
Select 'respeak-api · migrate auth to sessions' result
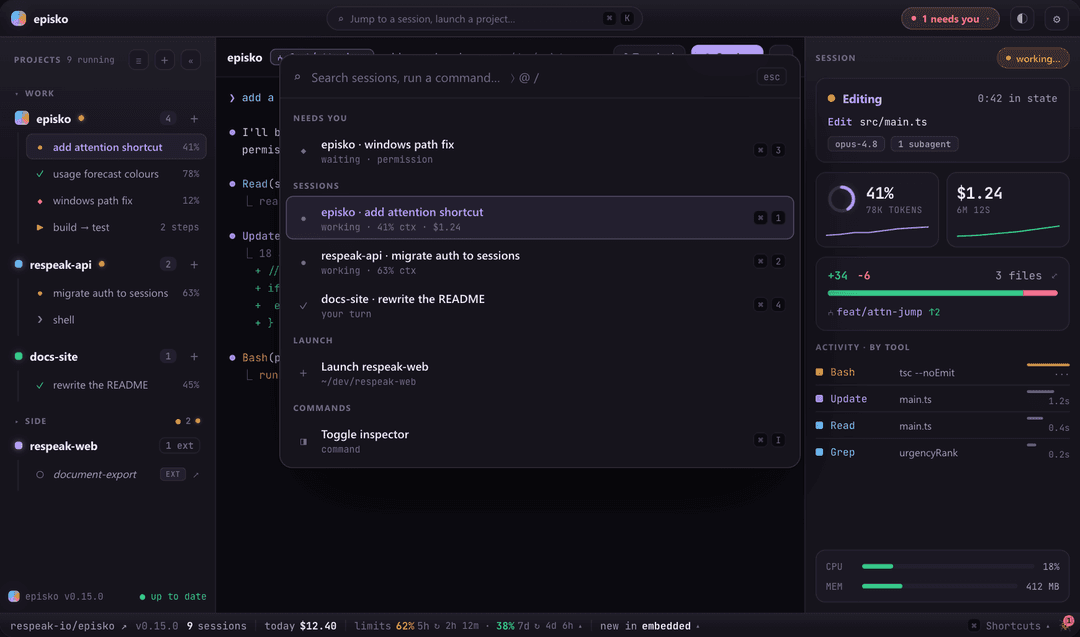(x=539, y=262)
